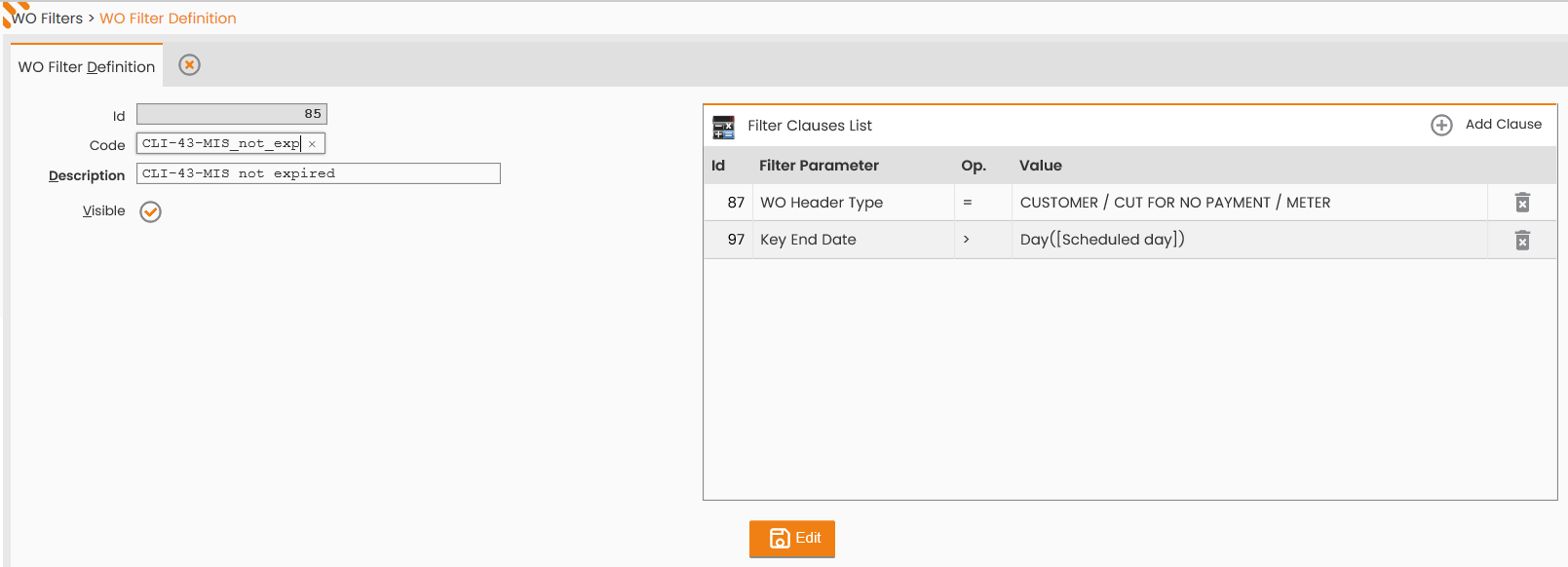Click the Id column header in clauses list
Image resolution: width=1568 pixels, height=567 pixels.
pos(718,166)
